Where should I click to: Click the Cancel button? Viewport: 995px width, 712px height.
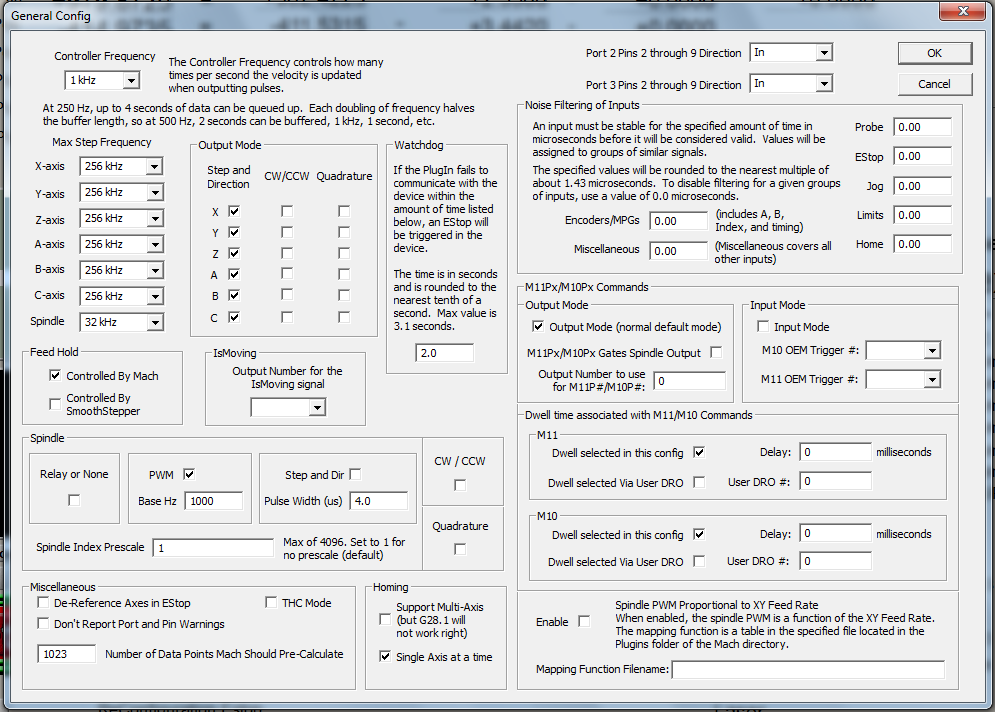pyautogui.click(x=934, y=84)
